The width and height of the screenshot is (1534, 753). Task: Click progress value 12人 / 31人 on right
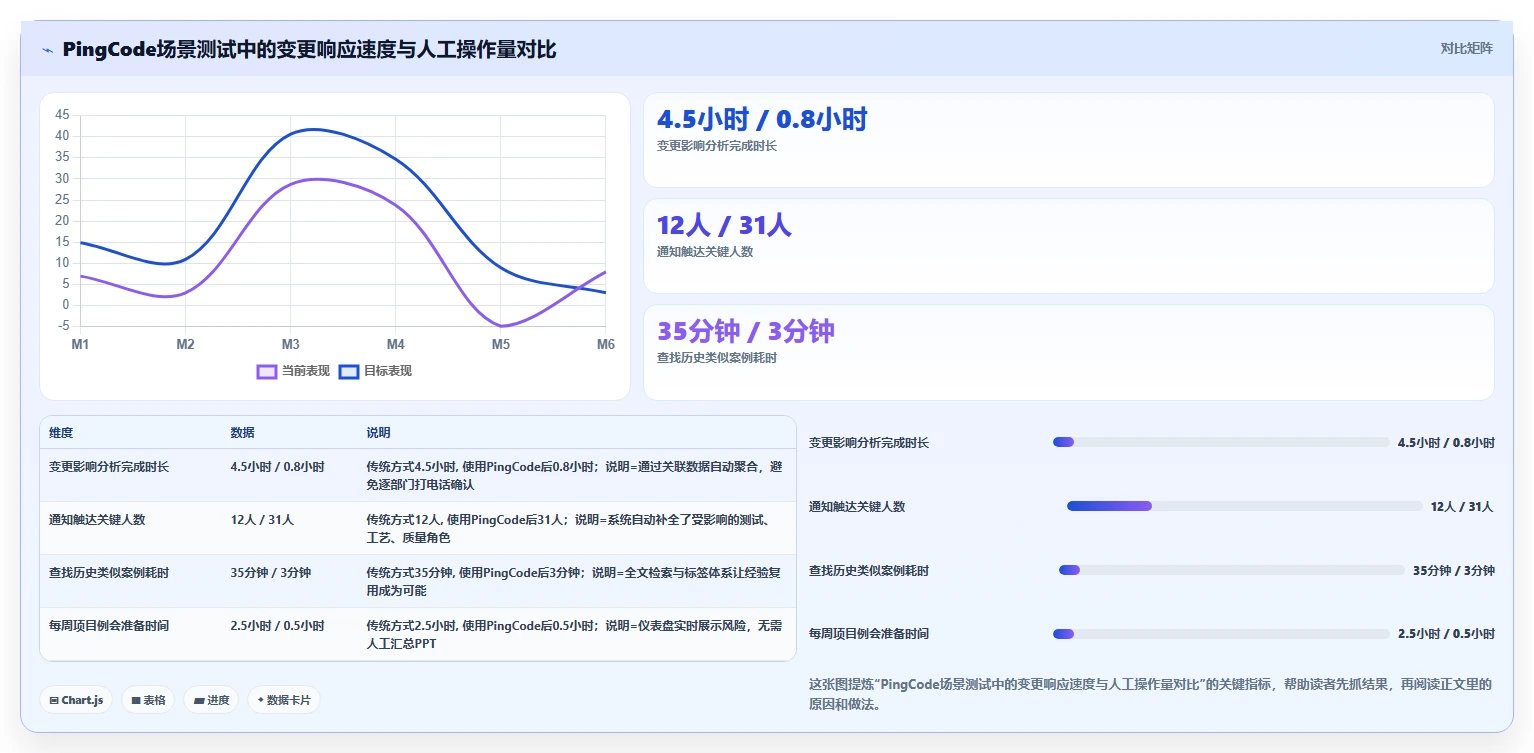point(1461,506)
